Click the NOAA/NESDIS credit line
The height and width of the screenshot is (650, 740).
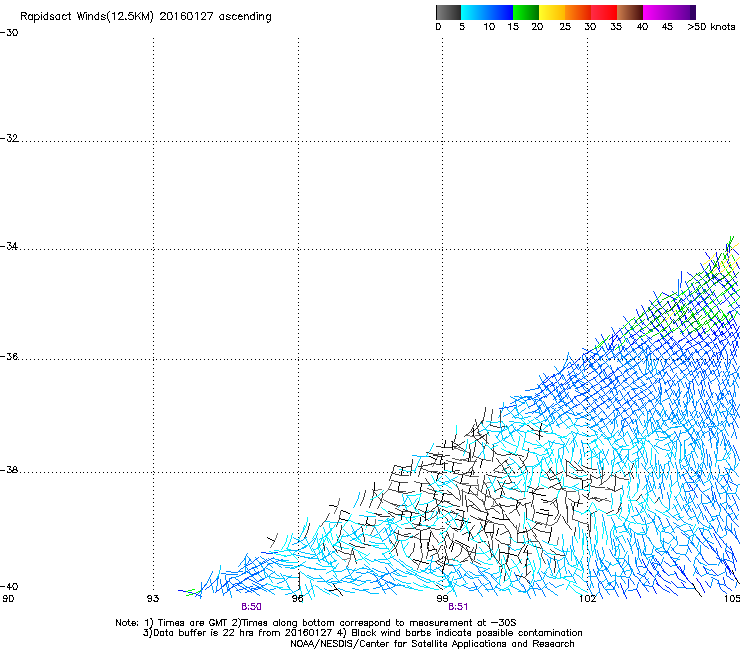(x=432, y=644)
